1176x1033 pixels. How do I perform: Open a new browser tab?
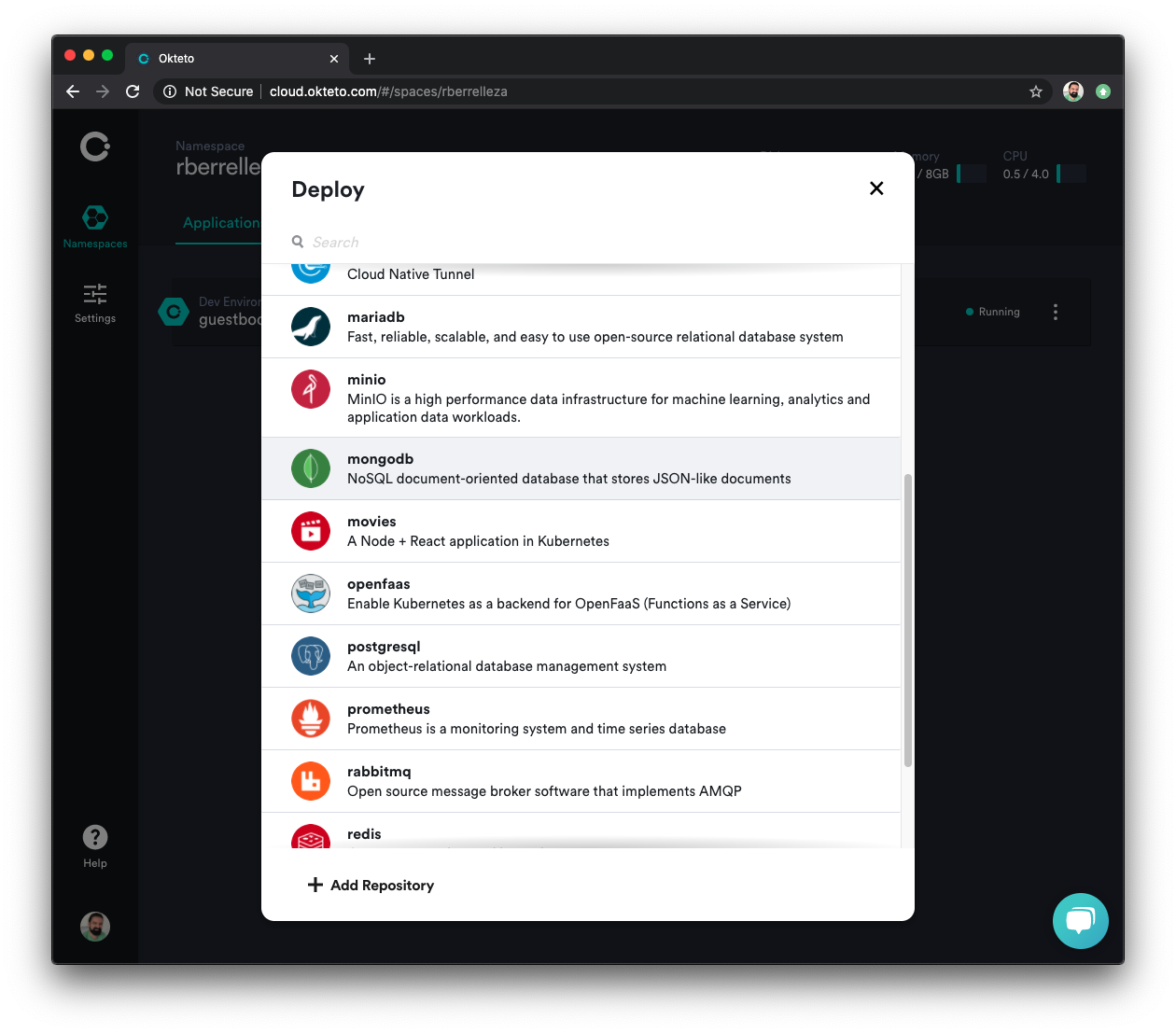(x=370, y=59)
